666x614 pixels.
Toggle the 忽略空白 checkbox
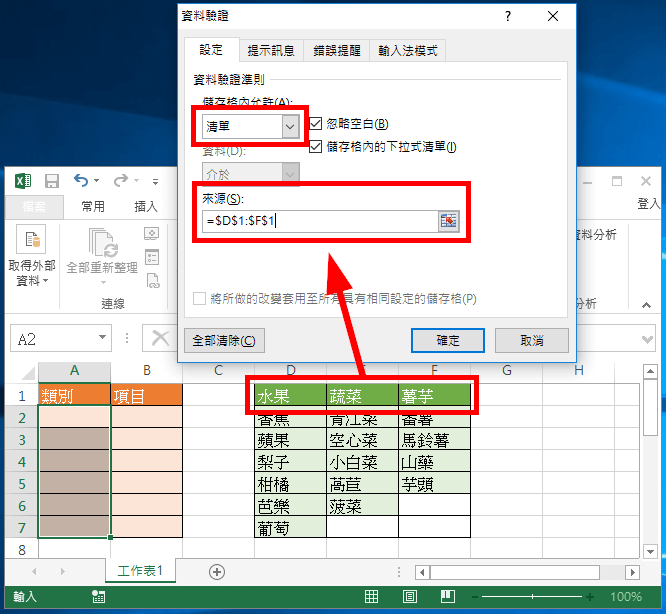316,124
